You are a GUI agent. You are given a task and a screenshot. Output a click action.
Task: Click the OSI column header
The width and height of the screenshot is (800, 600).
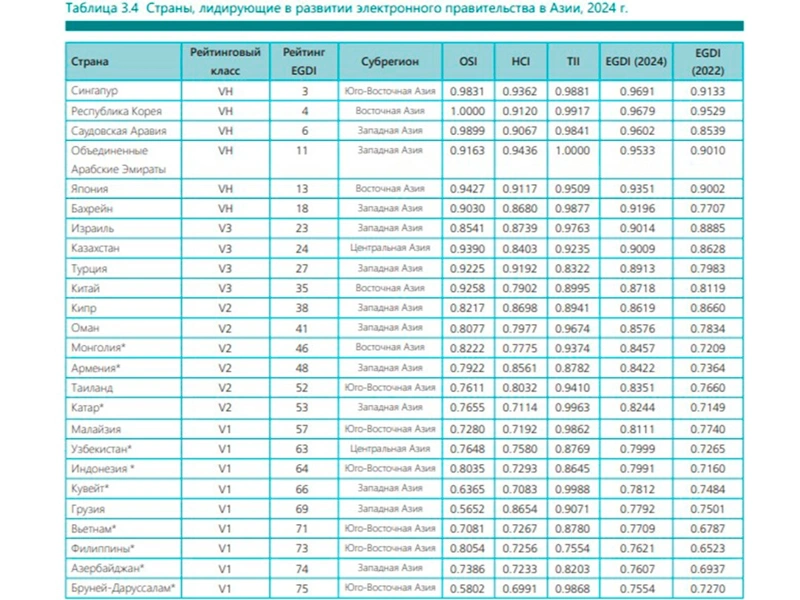[468, 61]
